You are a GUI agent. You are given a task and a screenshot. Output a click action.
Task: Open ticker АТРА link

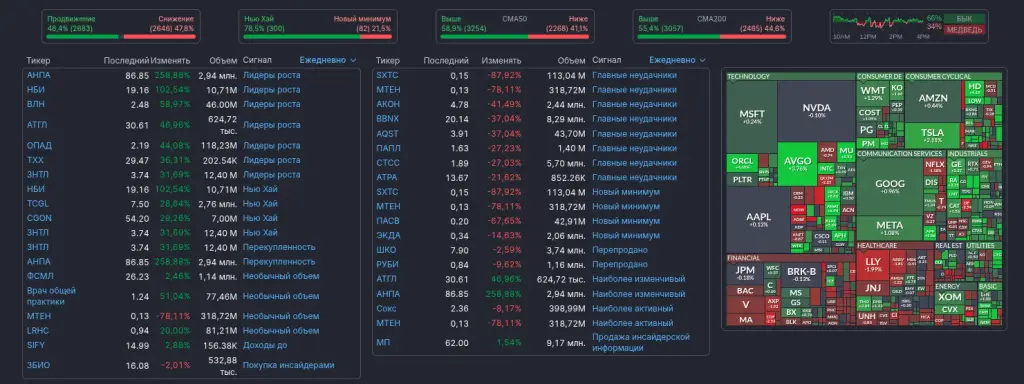pos(387,178)
